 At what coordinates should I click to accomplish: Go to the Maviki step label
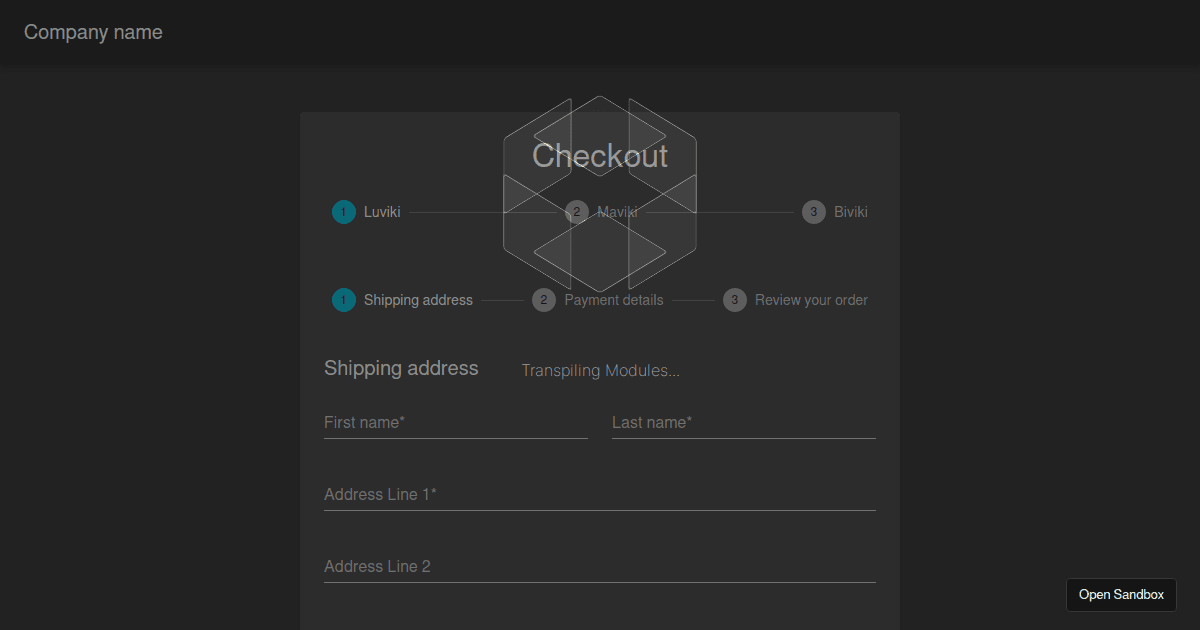pyautogui.click(x=617, y=212)
